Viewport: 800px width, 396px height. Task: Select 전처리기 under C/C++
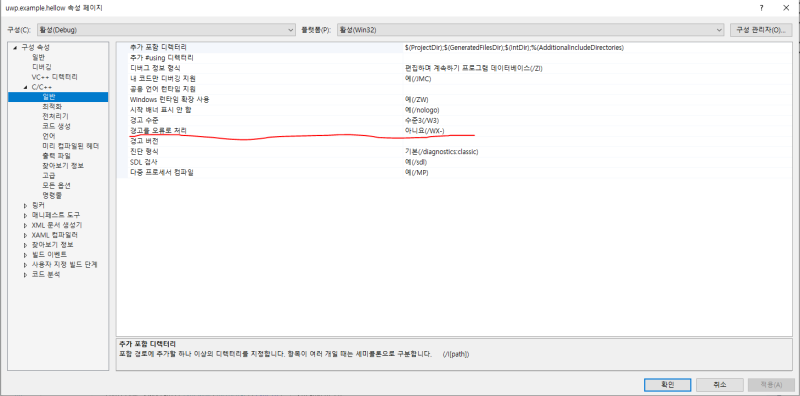[x=55, y=116]
